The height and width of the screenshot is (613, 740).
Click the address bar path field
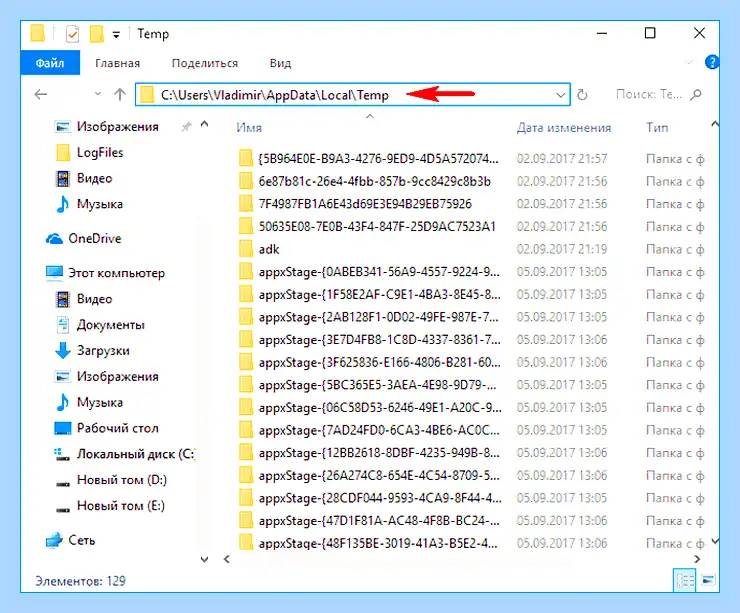click(353, 95)
